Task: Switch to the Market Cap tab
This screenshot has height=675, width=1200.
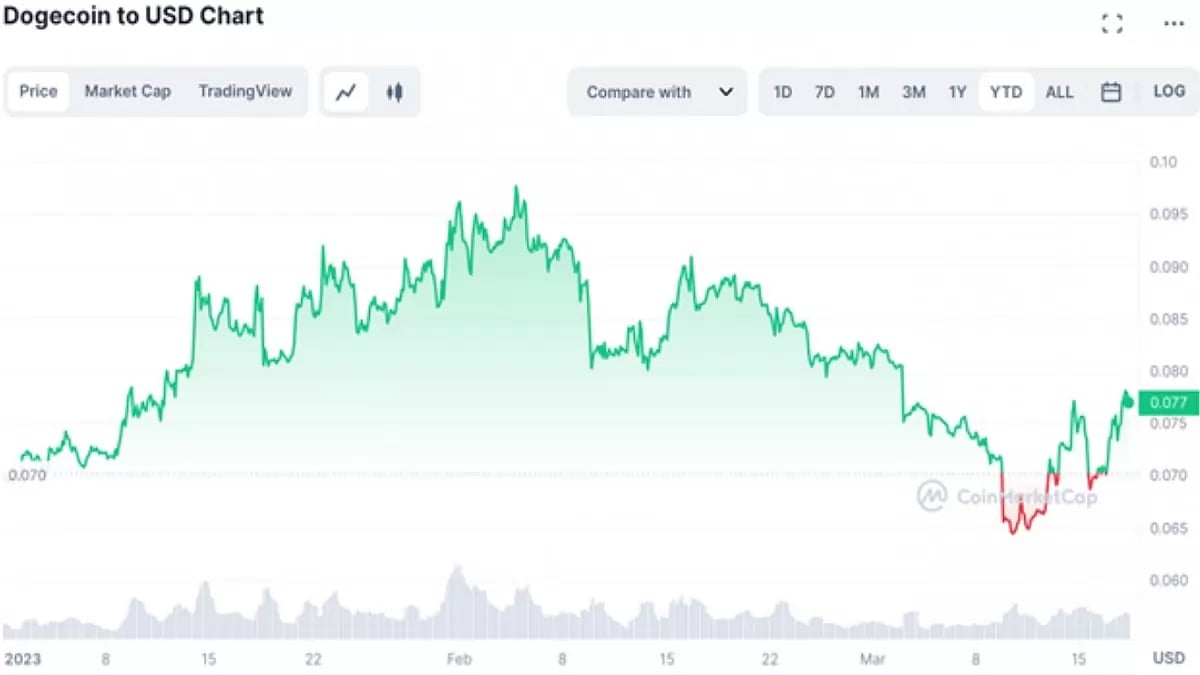Action: 128,91
